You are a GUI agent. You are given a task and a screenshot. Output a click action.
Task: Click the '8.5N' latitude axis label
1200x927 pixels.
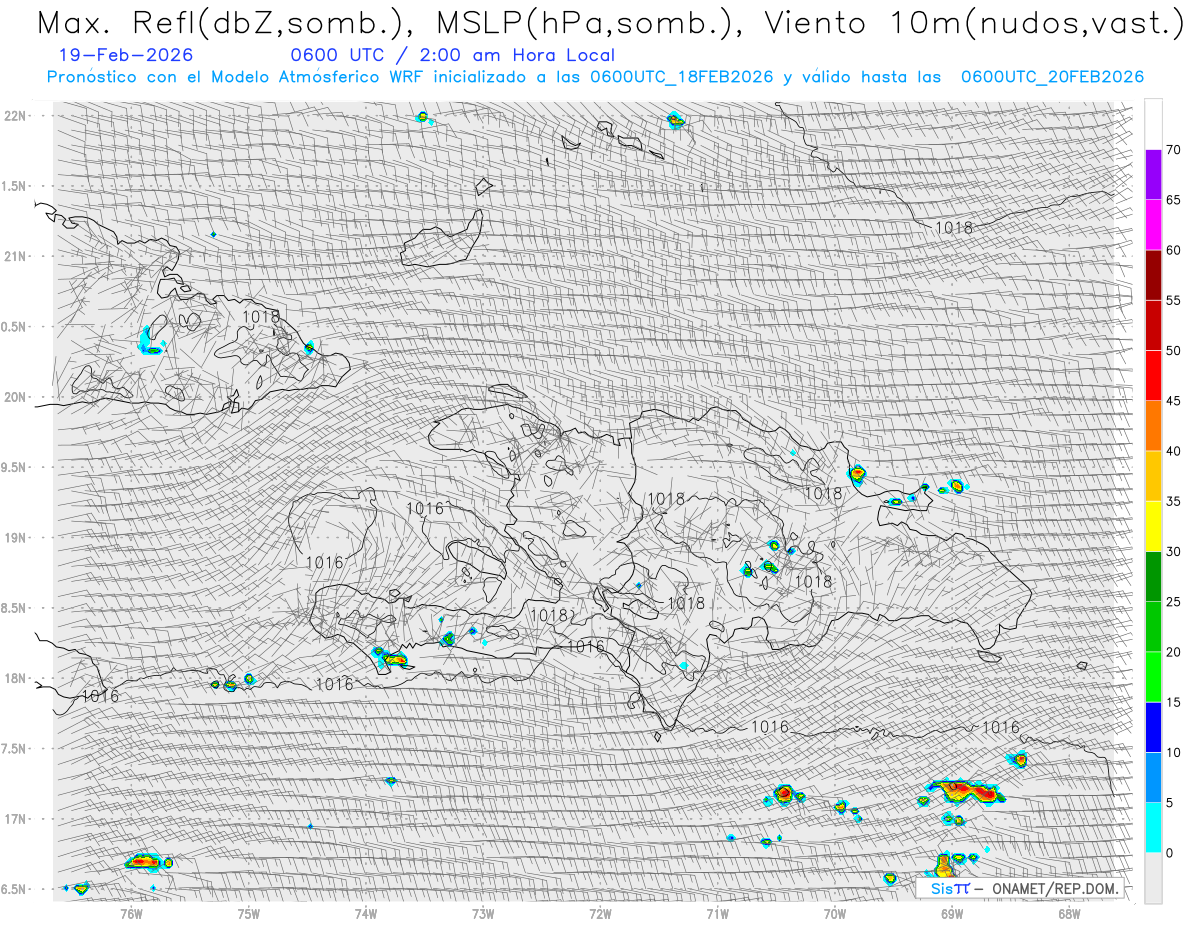pos(14,608)
